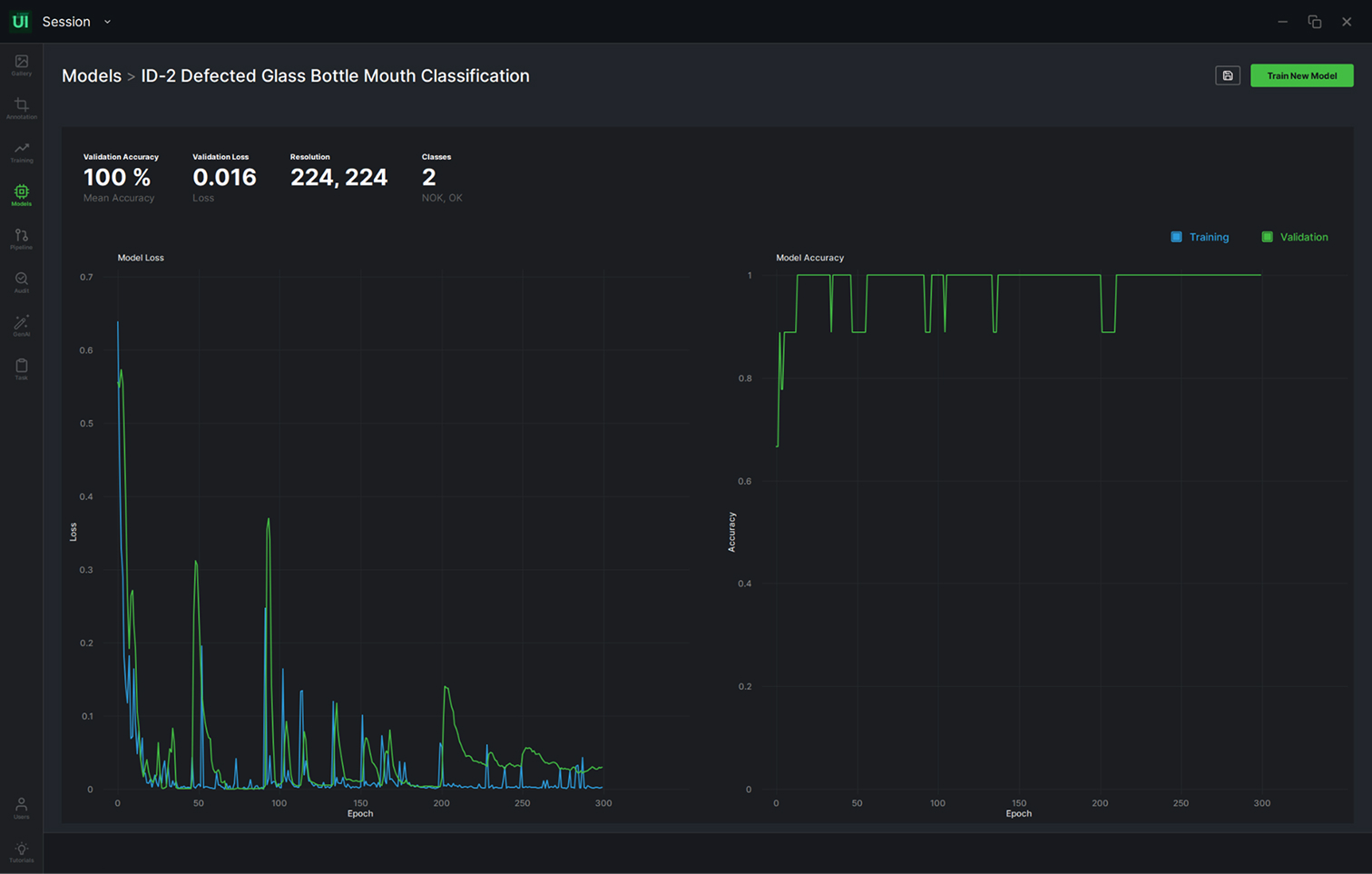
Task: Open the Audit sidebar section
Action: coord(21,282)
